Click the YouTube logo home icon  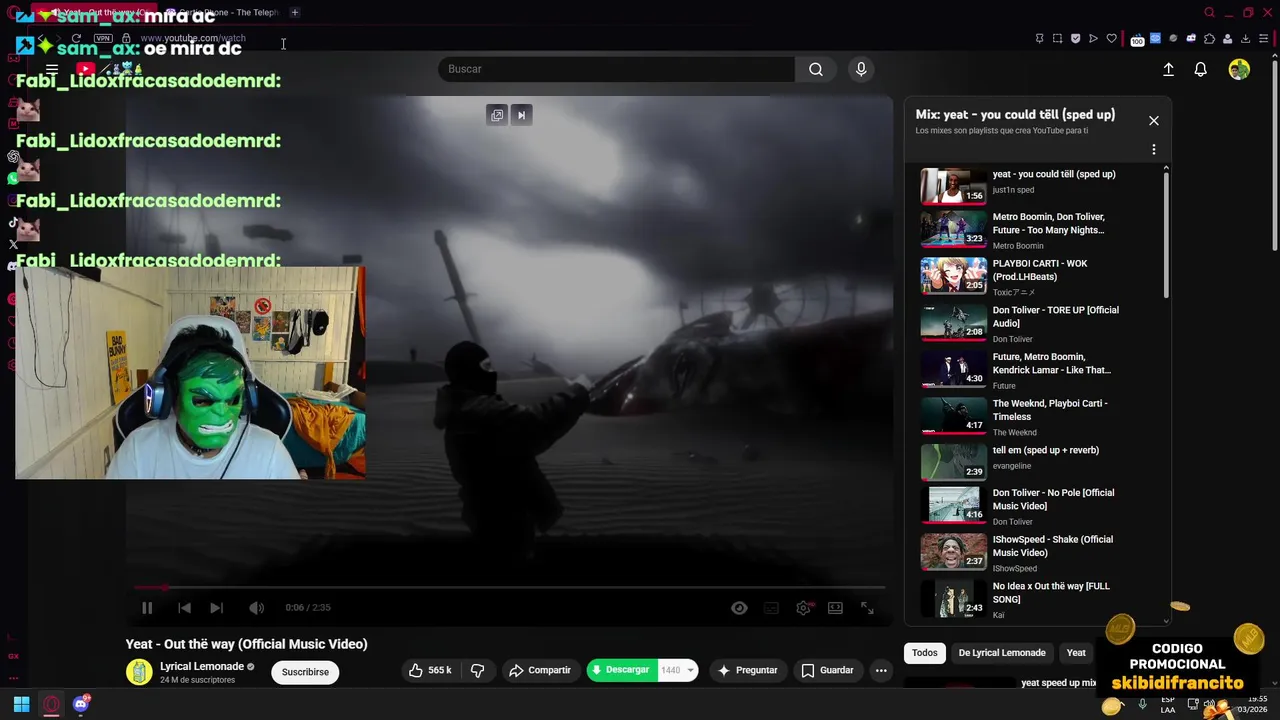click(86, 69)
